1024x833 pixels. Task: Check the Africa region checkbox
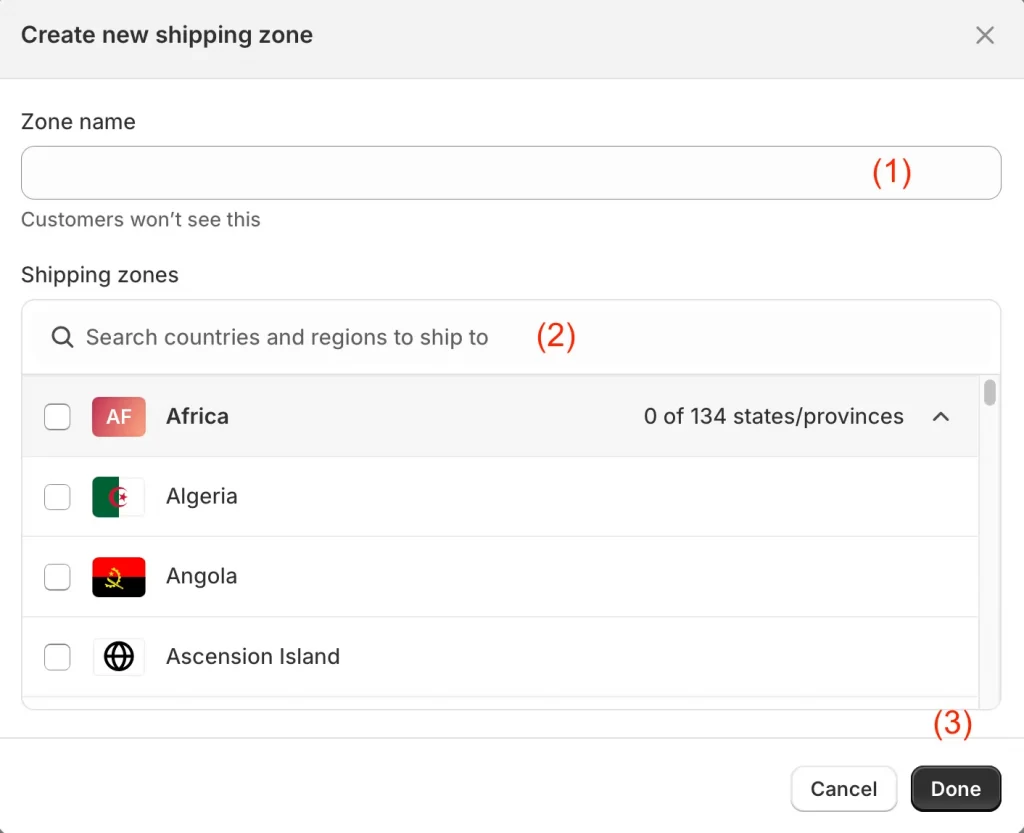(58, 417)
